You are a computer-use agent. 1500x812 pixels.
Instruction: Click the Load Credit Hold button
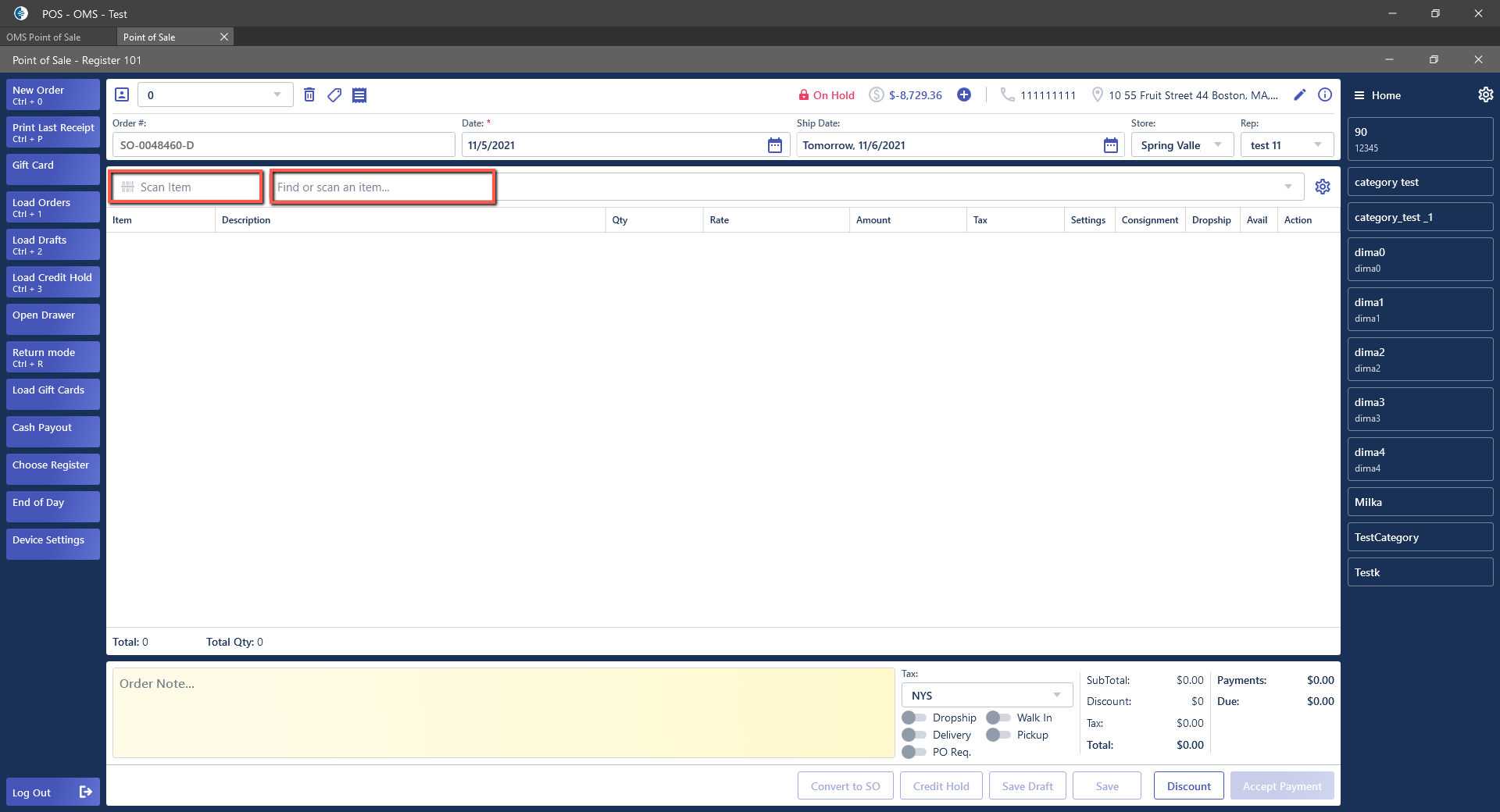53,282
